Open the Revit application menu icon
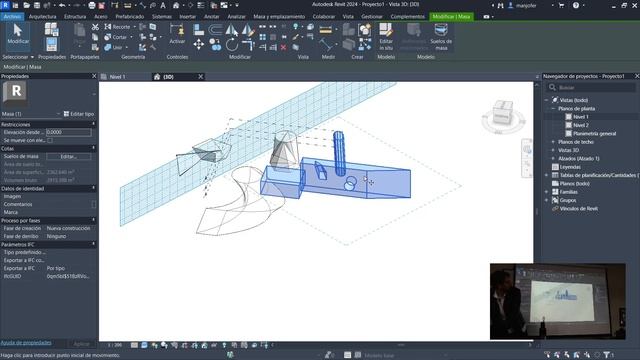This screenshot has width=640, height=360. point(5,5)
